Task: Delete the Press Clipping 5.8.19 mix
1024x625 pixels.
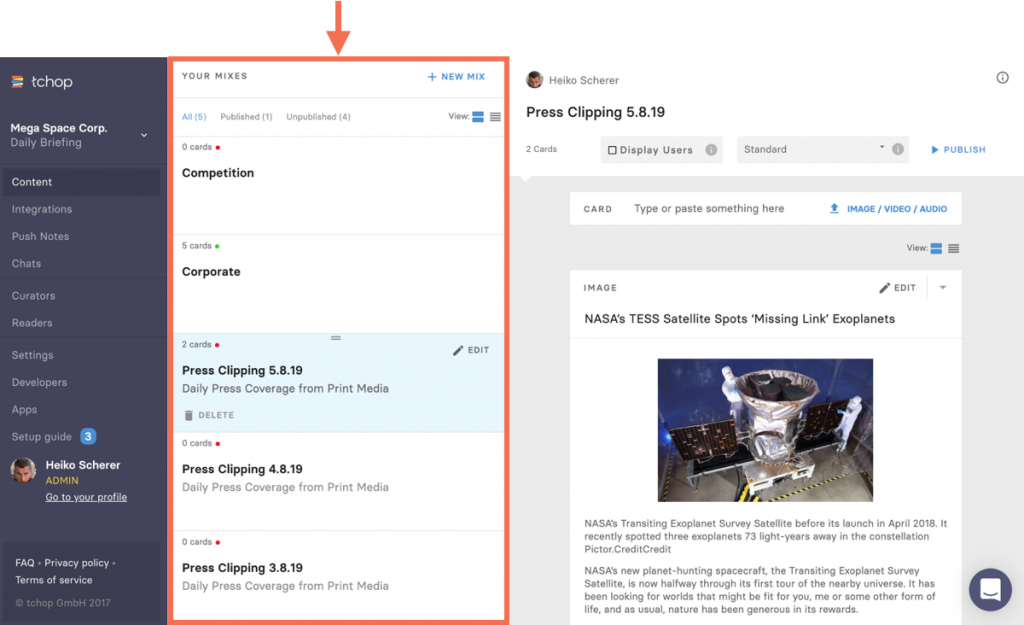Action: click(x=209, y=415)
